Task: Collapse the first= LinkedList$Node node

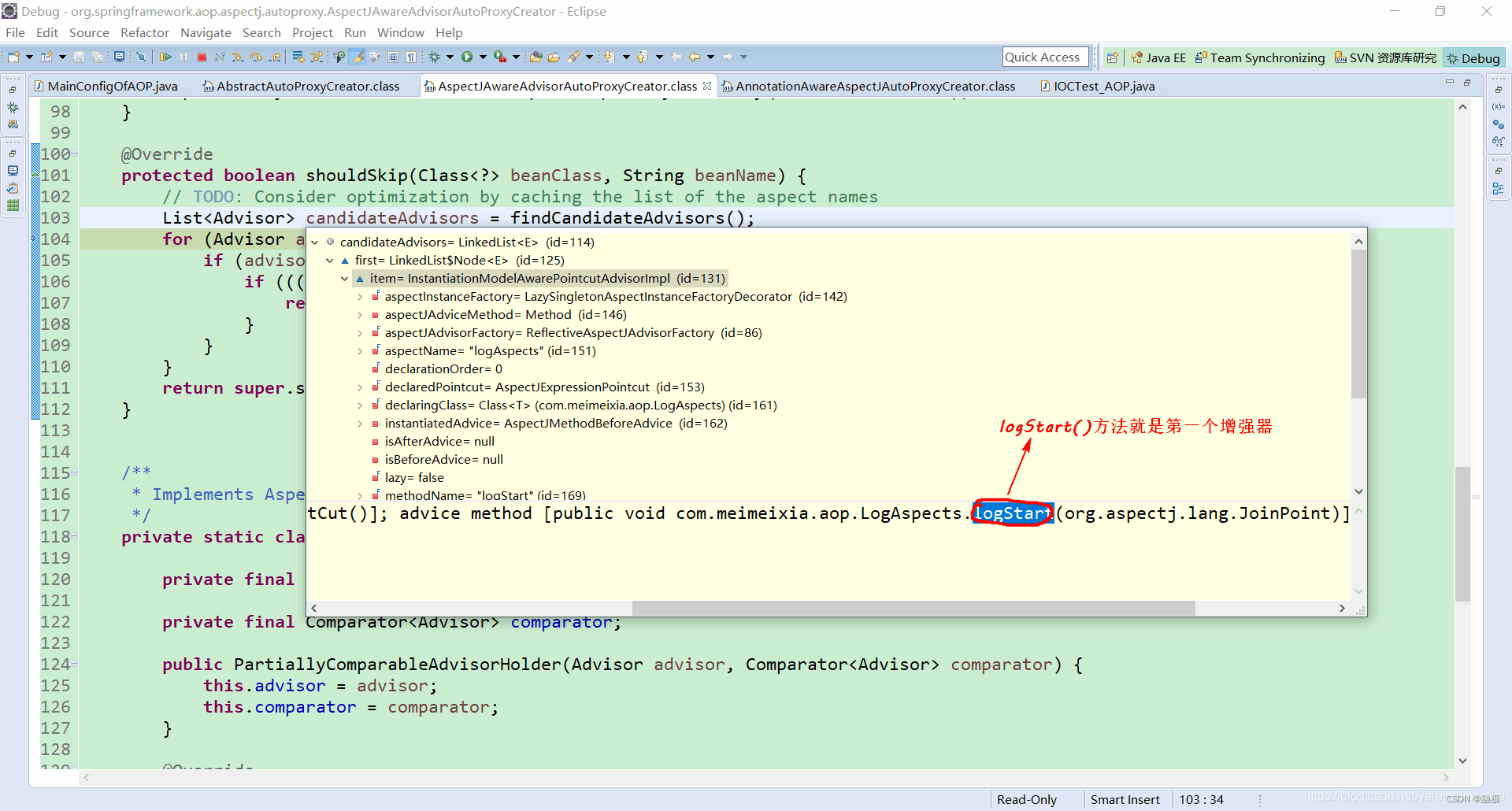Action: (x=329, y=261)
